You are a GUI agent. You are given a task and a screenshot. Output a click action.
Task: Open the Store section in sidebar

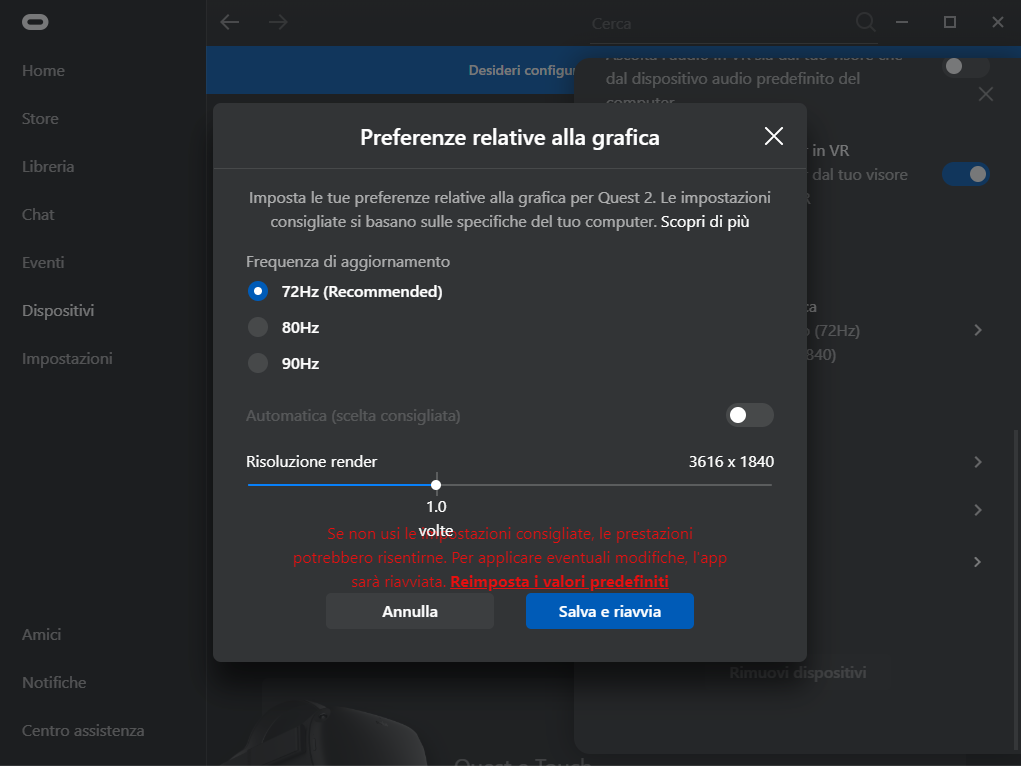[x=40, y=119]
